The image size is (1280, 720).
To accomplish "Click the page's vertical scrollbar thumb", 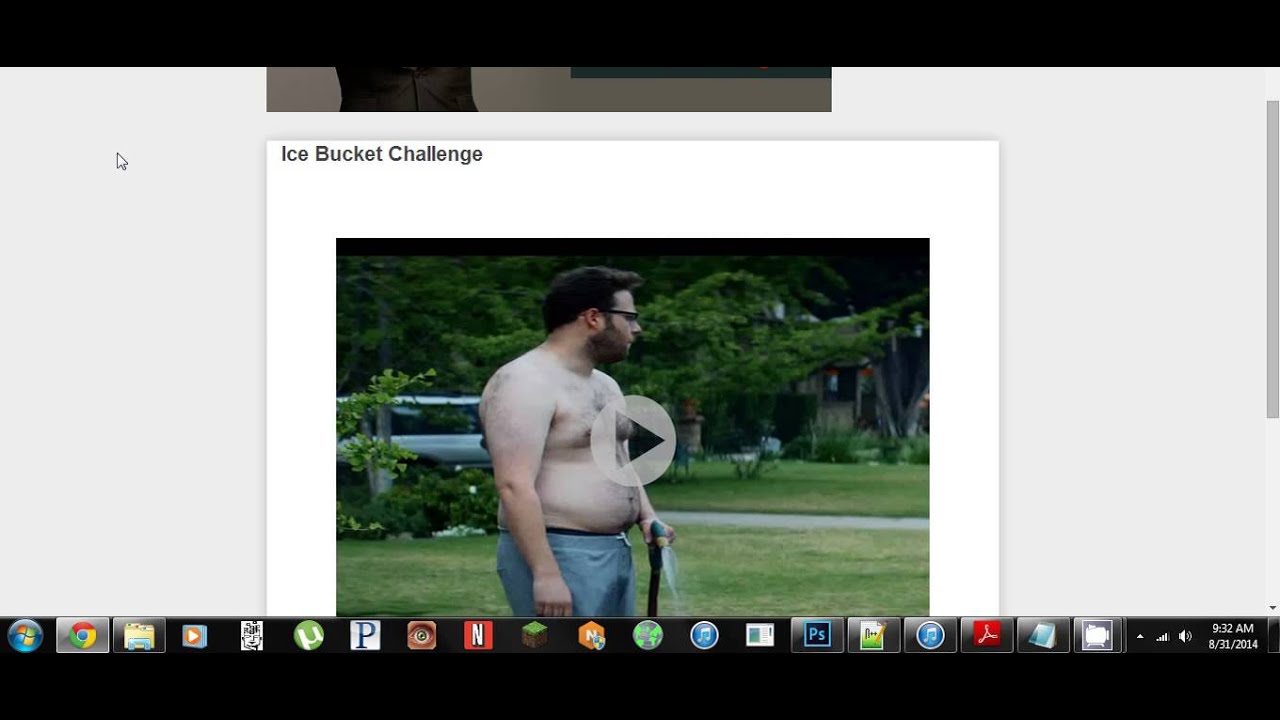I will [1273, 259].
